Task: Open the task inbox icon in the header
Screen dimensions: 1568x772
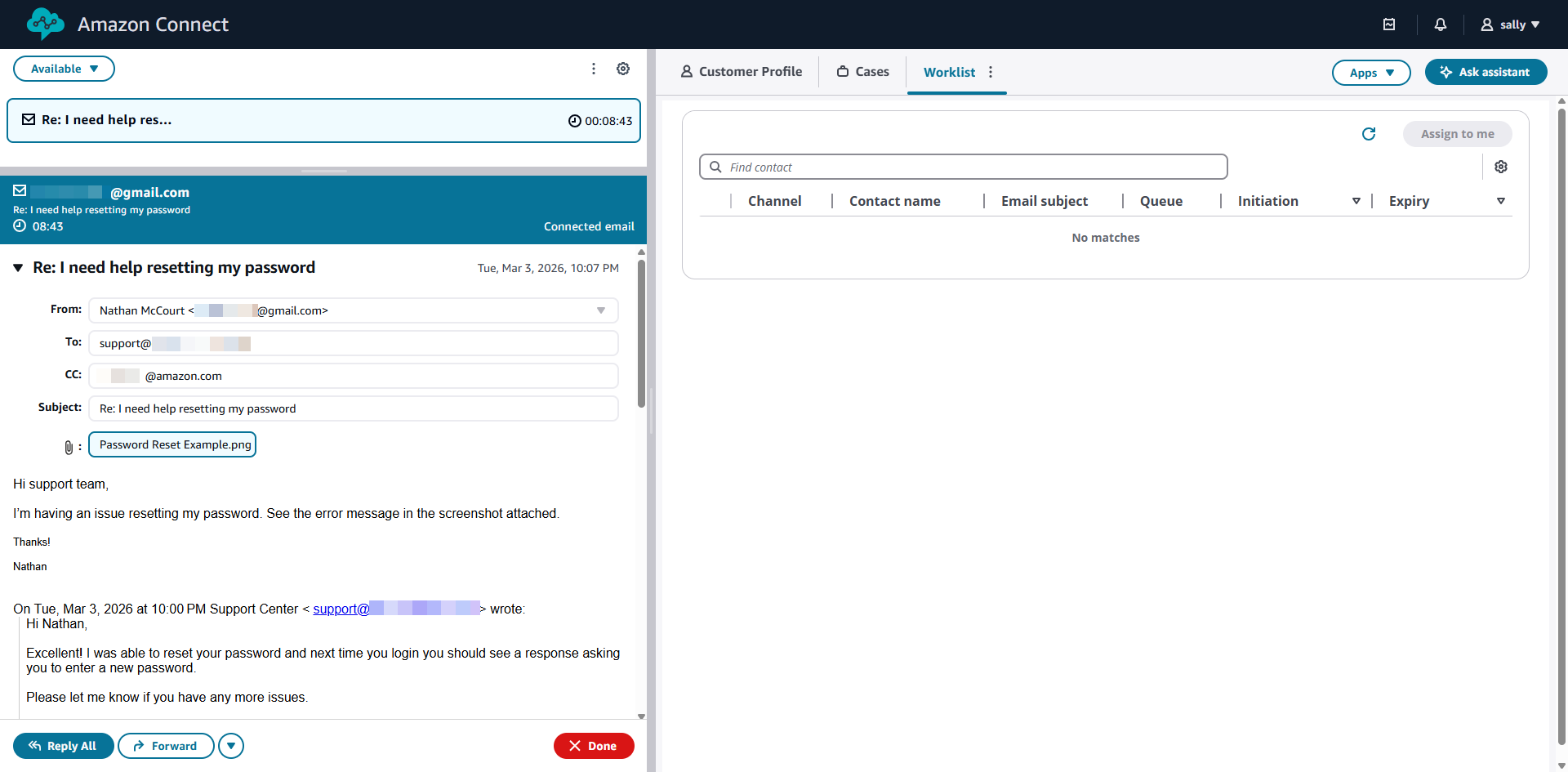Action: 1390,25
